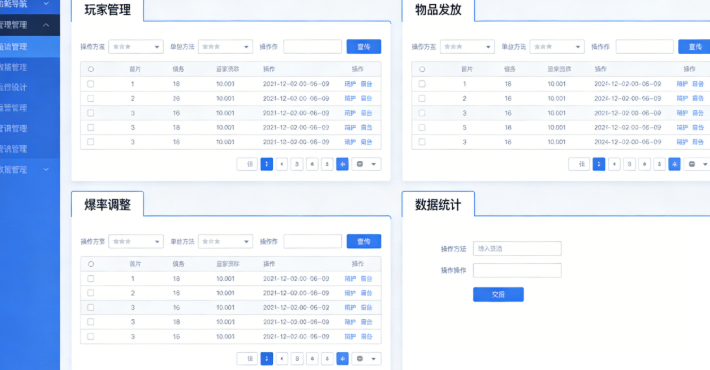Check row 2 checkbox in 玩家管理 table
The height and width of the screenshot is (370, 710).
(x=91, y=98)
